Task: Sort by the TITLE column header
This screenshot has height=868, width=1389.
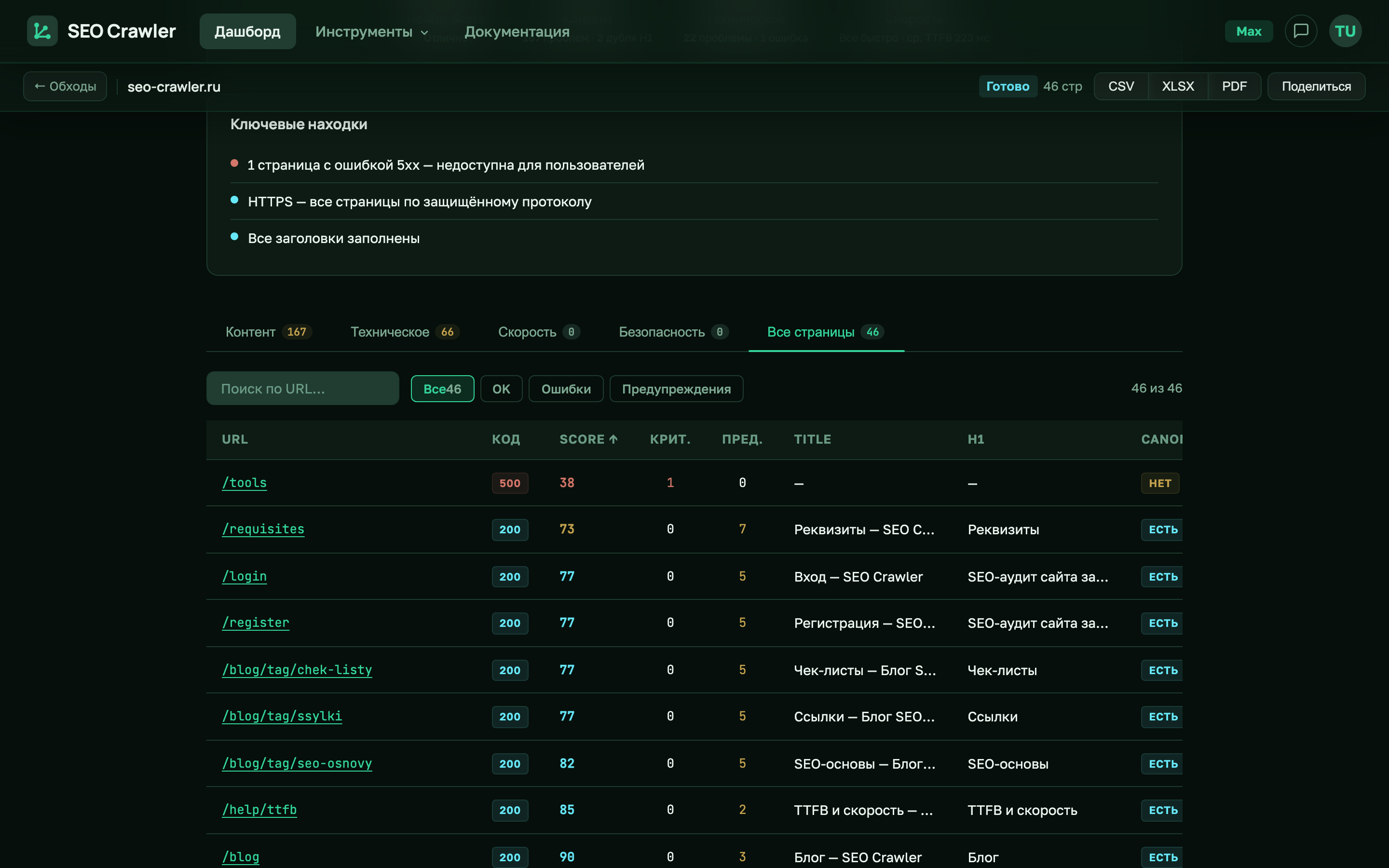Action: 812,439
